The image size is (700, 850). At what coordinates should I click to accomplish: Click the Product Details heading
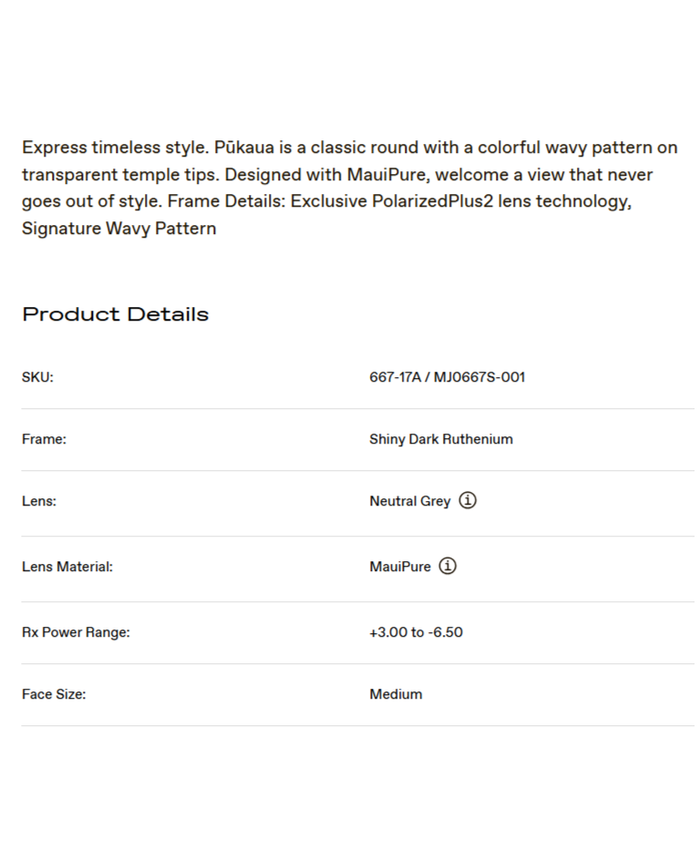[115, 314]
